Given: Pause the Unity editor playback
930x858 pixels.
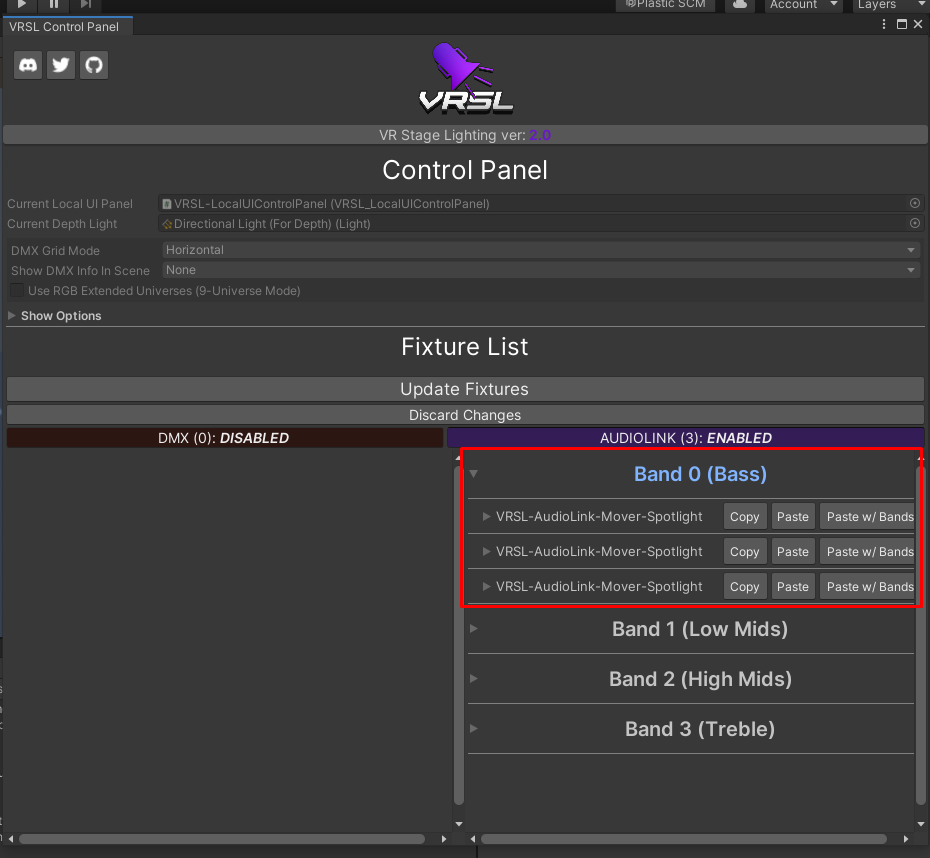Looking at the screenshot, I should pos(54,4).
